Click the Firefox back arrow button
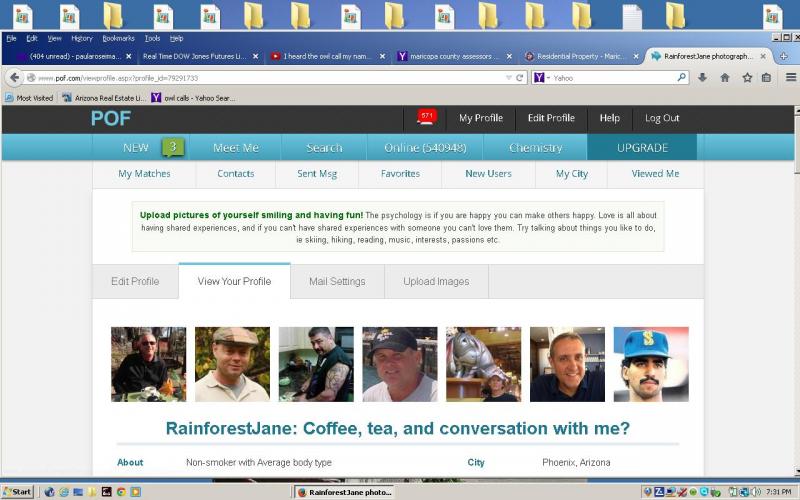 coord(14,77)
